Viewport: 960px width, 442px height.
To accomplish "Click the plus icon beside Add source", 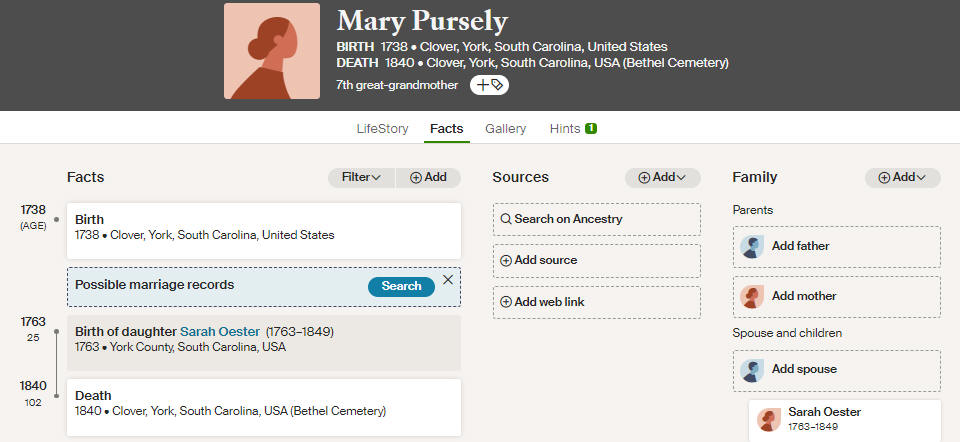I will [506, 260].
